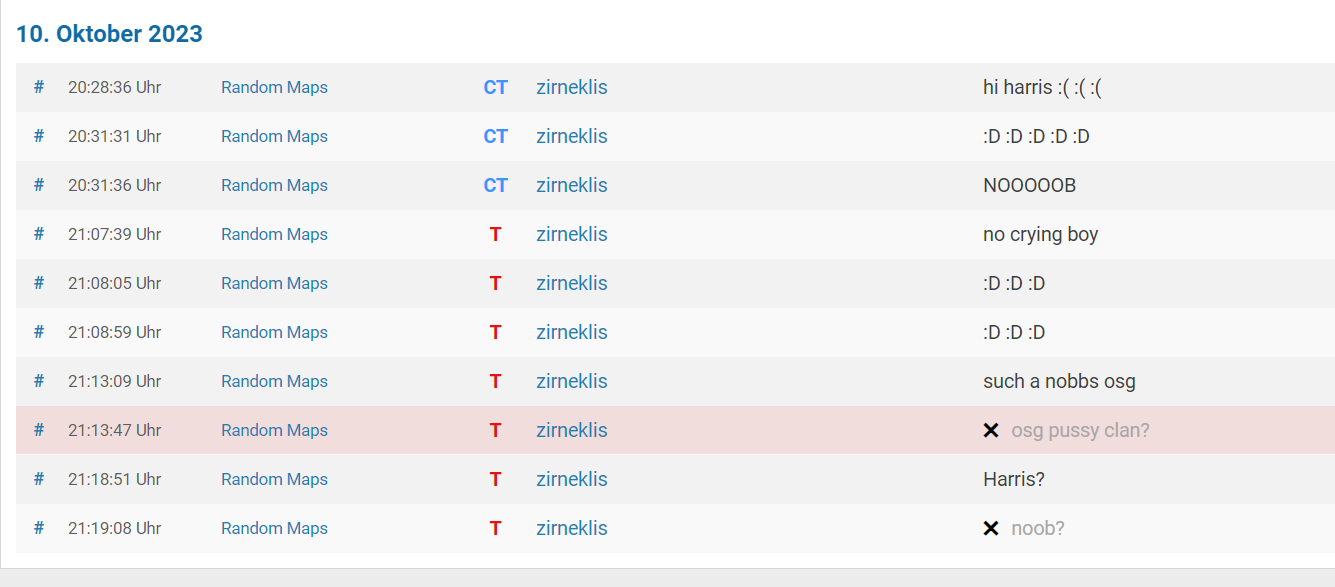This screenshot has height=587, width=1335.
Task: Open Random Maps server link at 21:18:51
Action: click(x=274, y=479)
